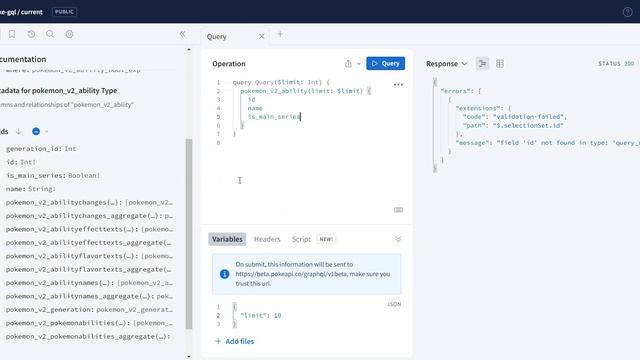
Task: Click the fields sort arrow icon
Action: coord(19,131)
